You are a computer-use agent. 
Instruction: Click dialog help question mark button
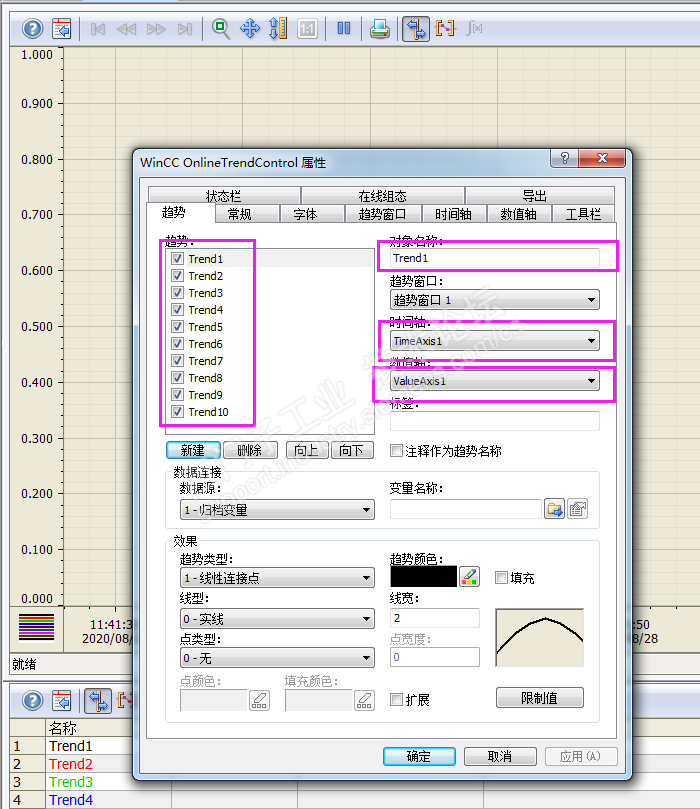point(564,158)
